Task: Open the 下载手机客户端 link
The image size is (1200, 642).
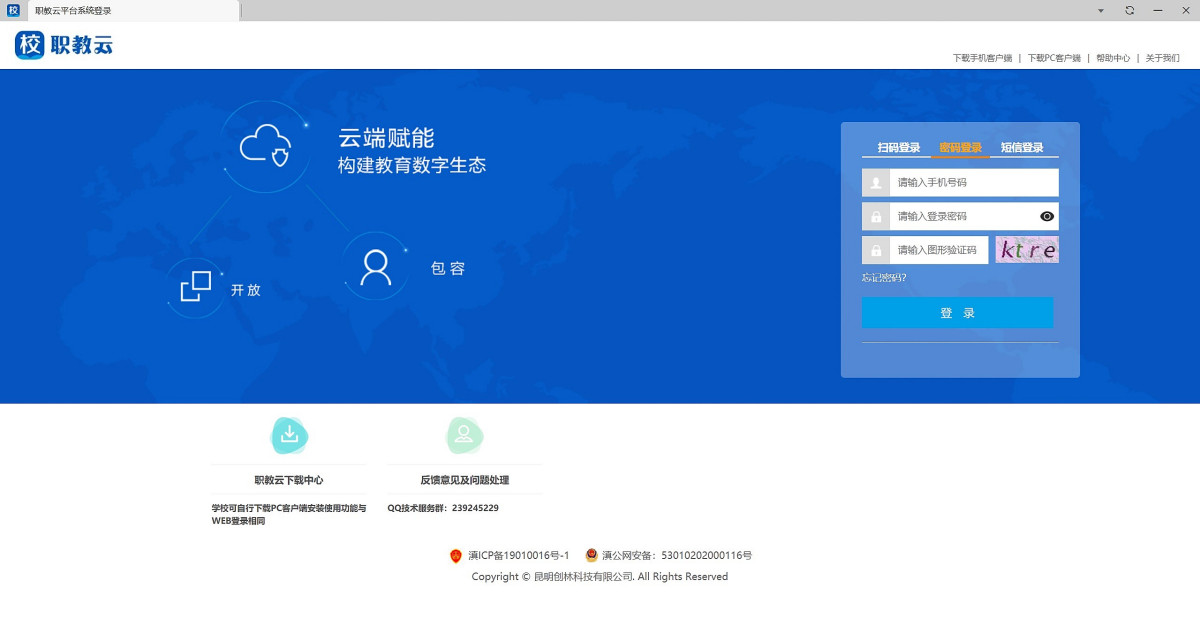Action: point(982,58)
